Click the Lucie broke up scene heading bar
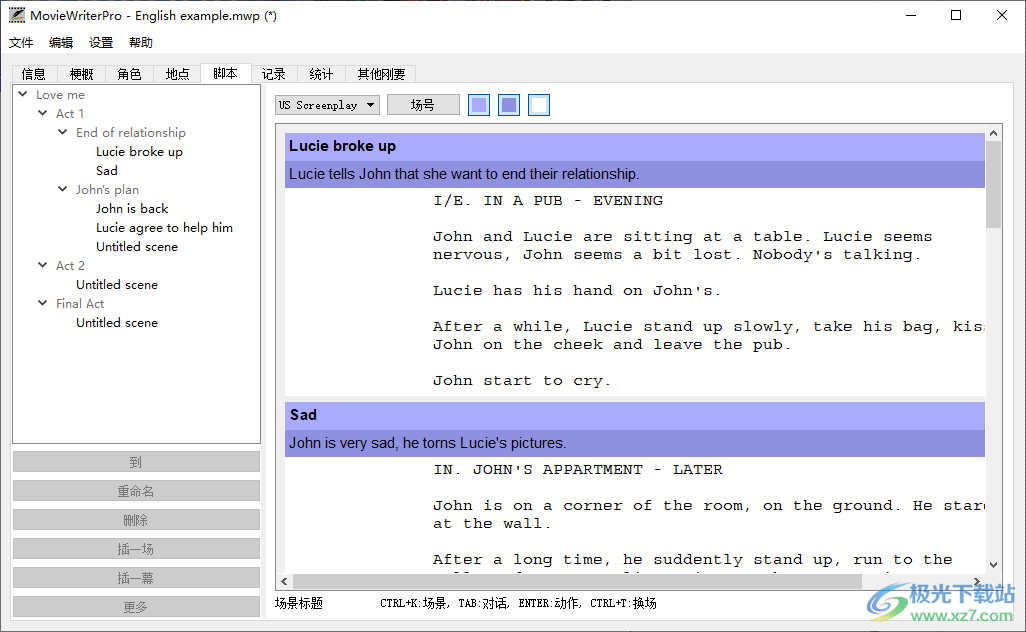Screen dimensions: 1026x632 pyautogui.click(x=635, y=146)
